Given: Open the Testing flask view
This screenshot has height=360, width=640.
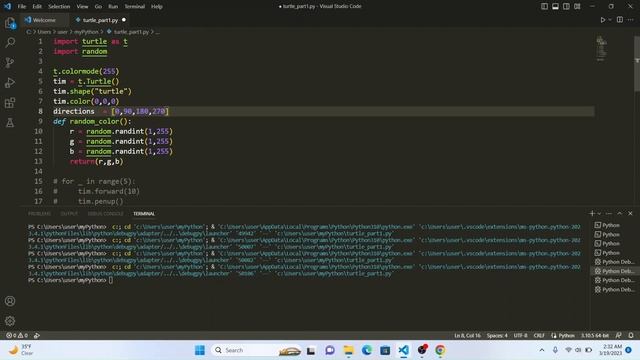Looking at the screenshot, I should click(x=10, y=122).
